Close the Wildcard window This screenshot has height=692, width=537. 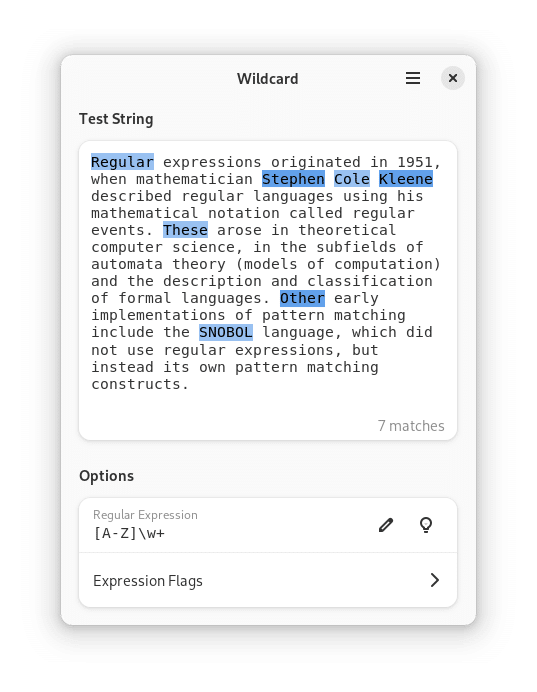452,78
